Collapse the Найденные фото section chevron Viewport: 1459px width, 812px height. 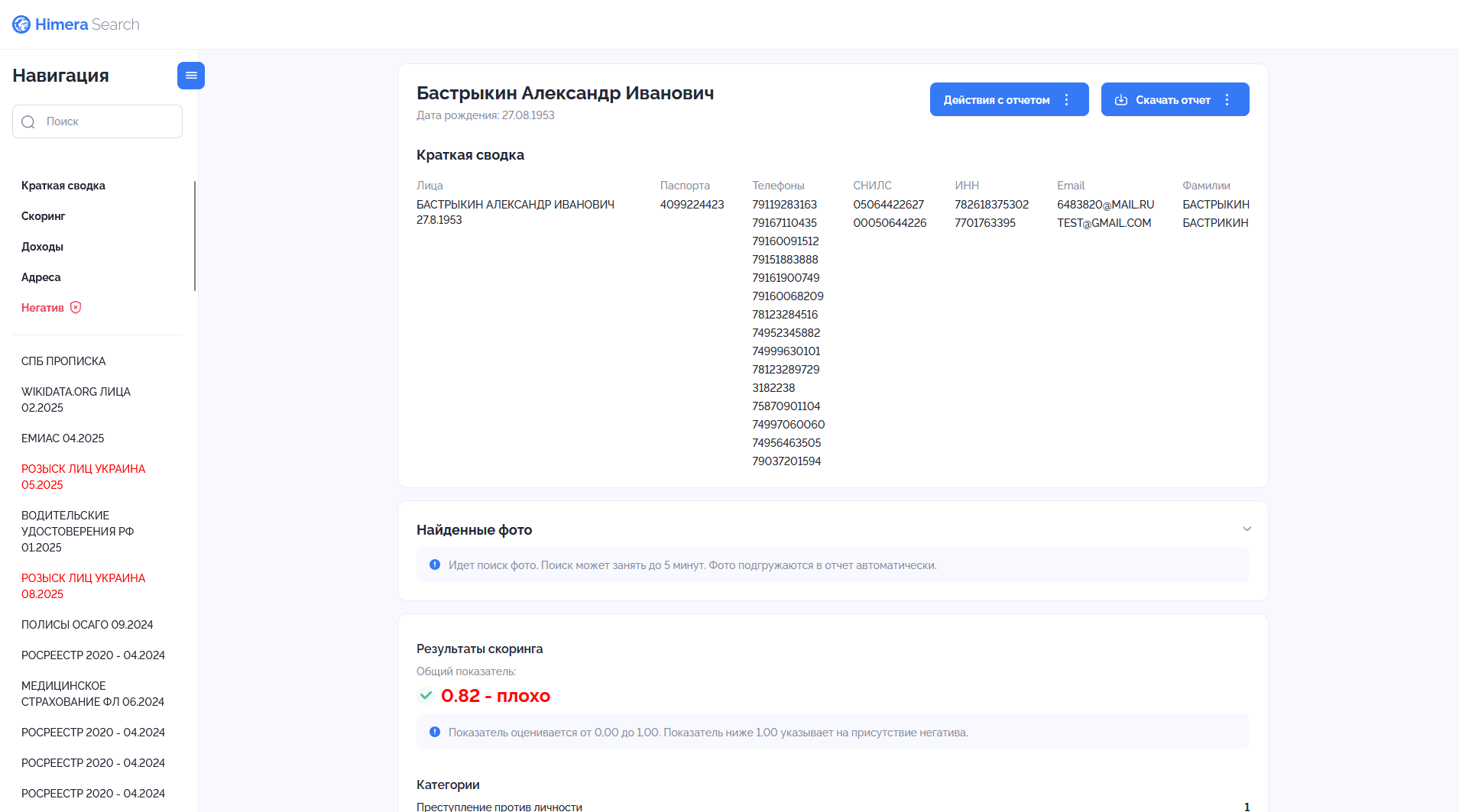1247,529
